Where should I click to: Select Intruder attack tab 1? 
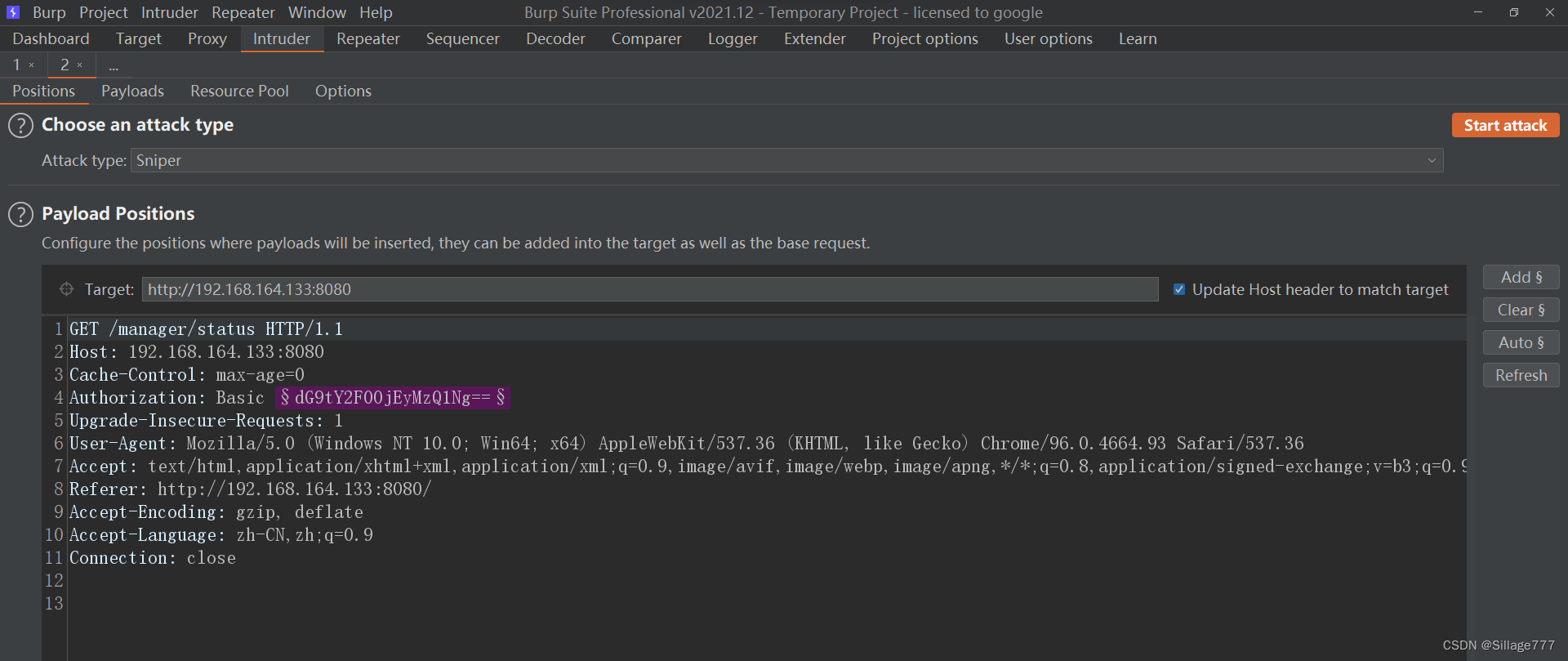(16, 65)
